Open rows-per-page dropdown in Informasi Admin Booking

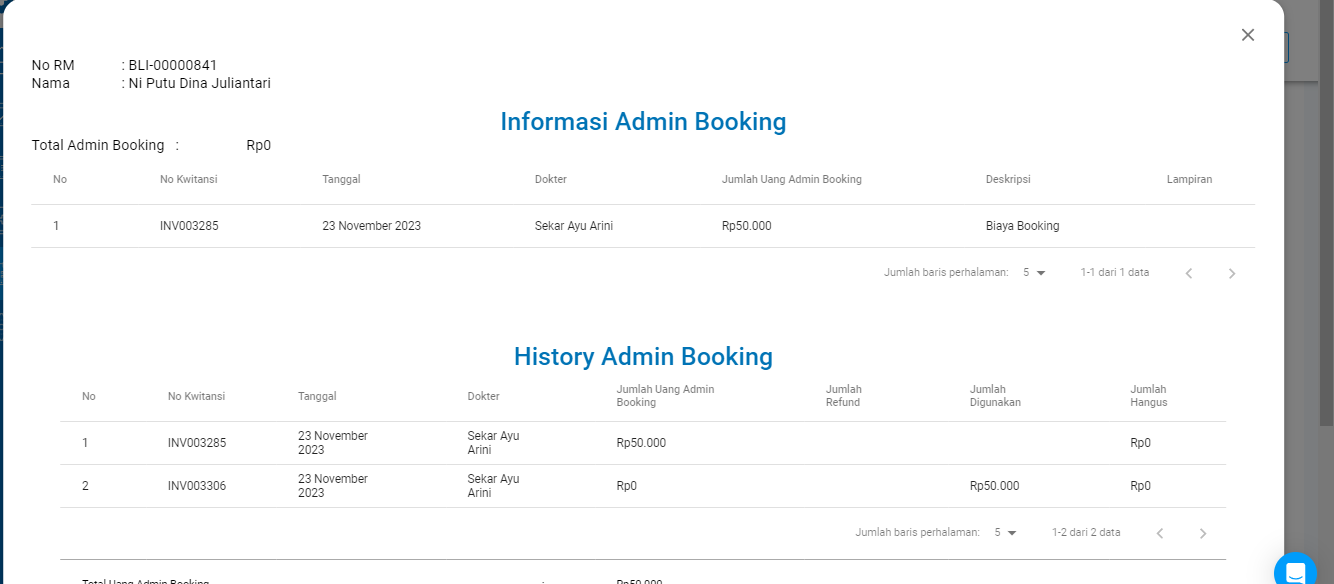click(1034, 272)
